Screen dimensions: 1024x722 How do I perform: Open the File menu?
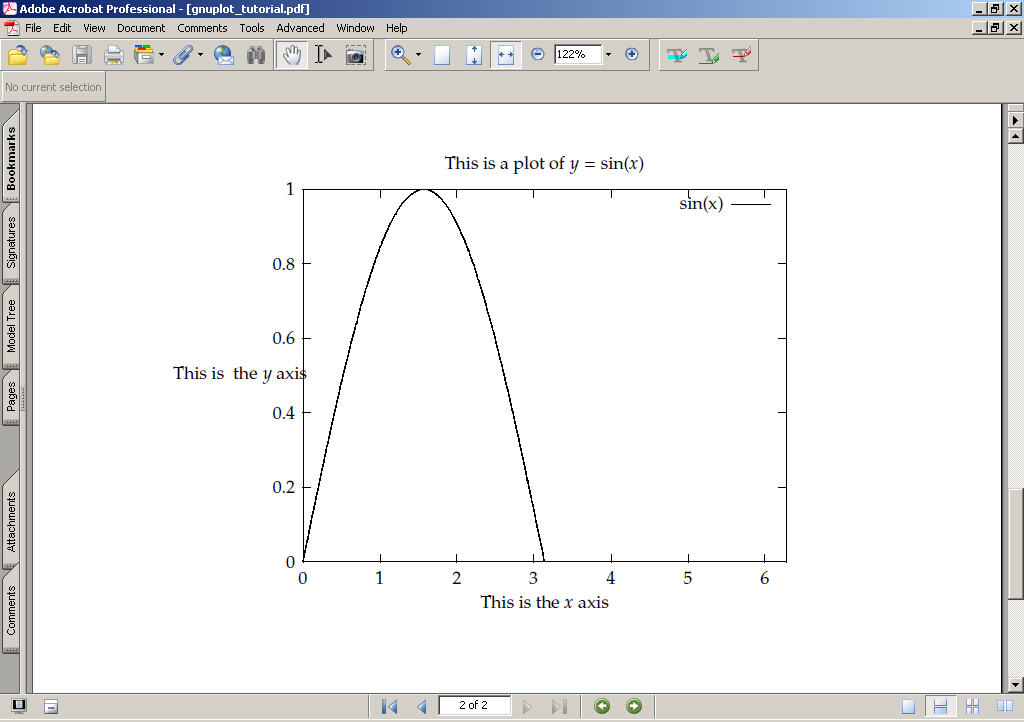coord(33,28)
